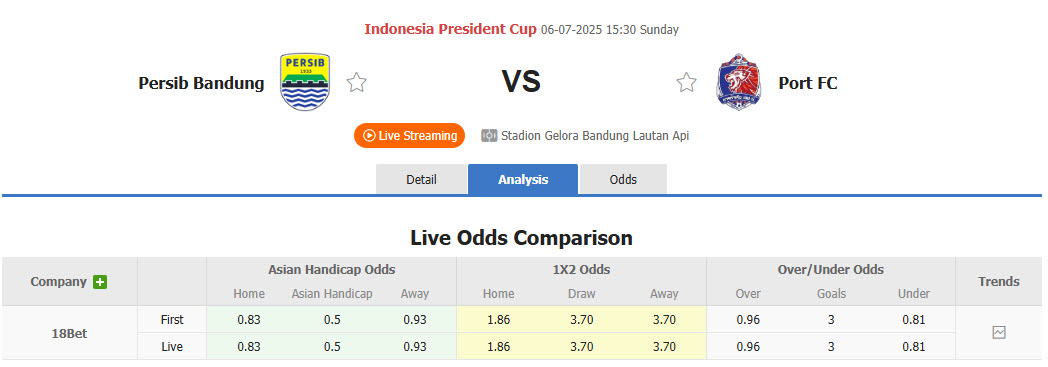Switch to the Detail tab
The height and width of the screenshot is (367, 1048).
421,179
